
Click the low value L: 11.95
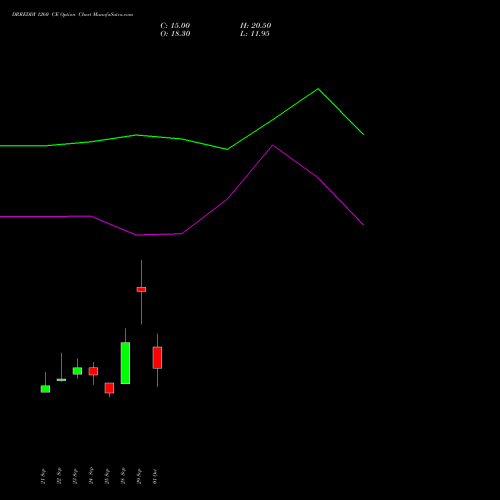[x=255, y=34]
